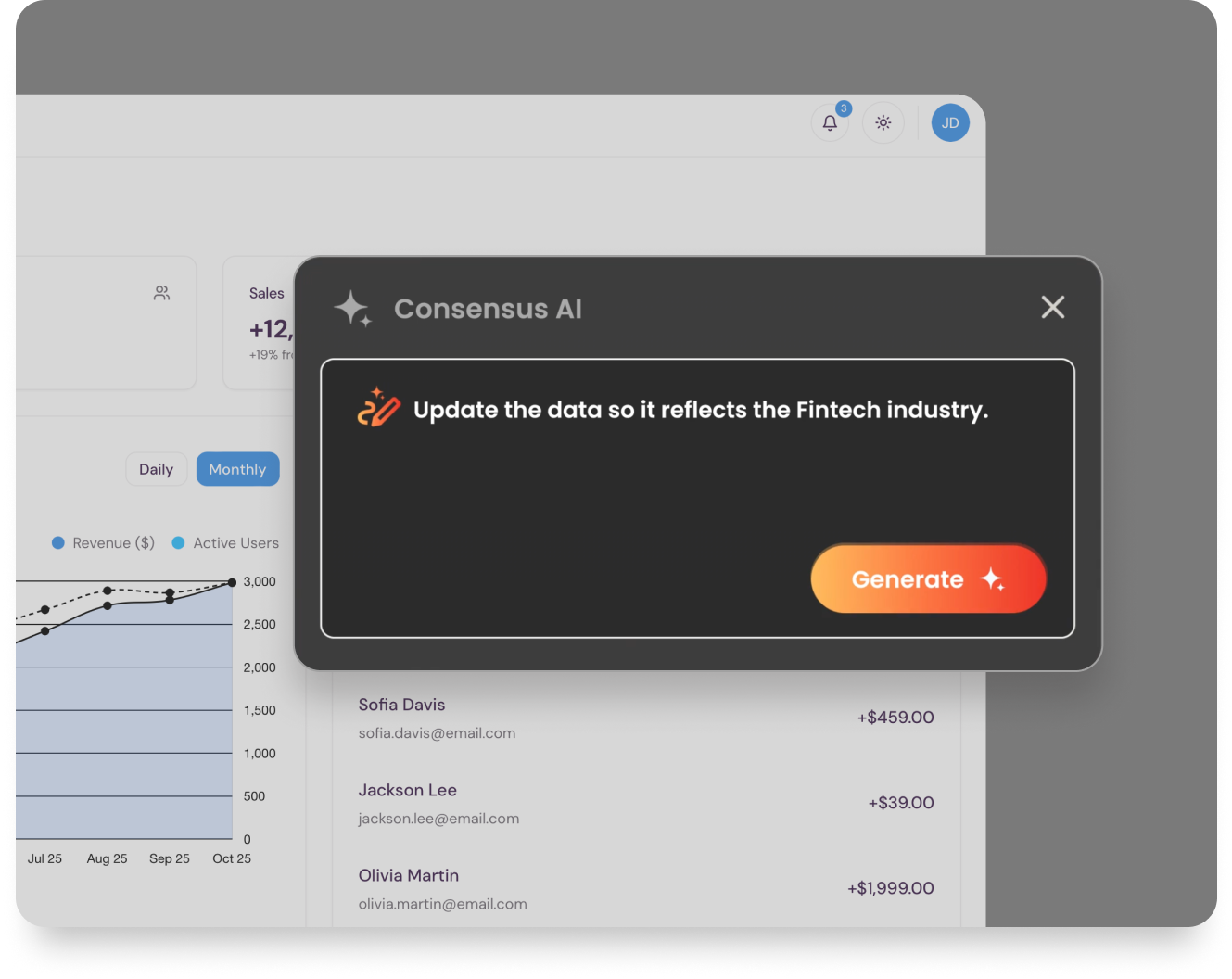Open Sofia Davis transaction row
The image size is (1232, 979).
pyautogui.click(x=402, y=706)
